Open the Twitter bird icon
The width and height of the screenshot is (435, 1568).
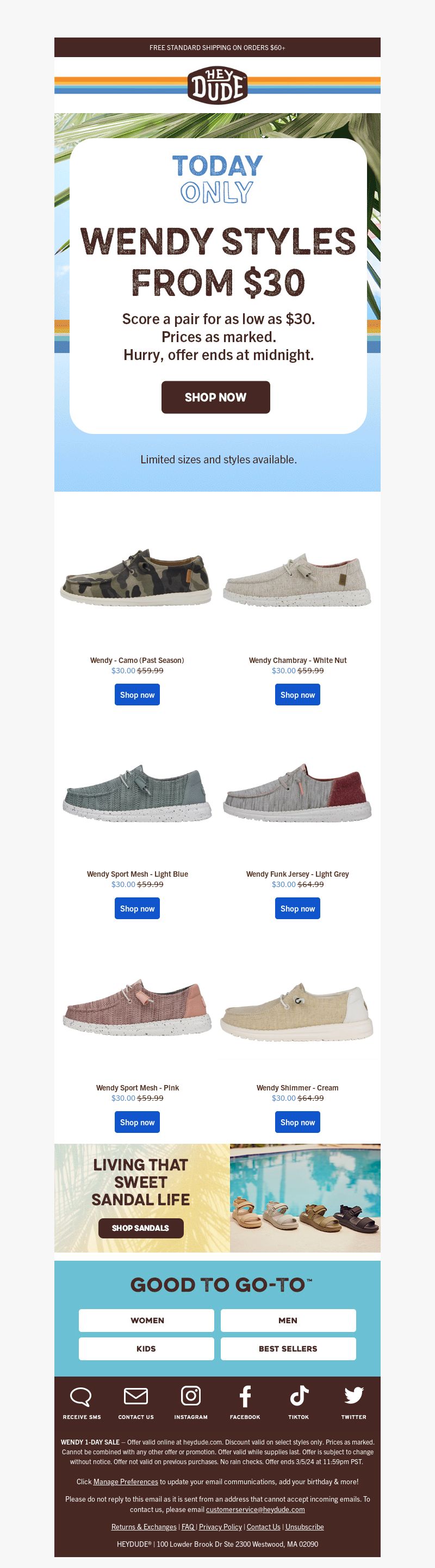tap(353, 1395)
